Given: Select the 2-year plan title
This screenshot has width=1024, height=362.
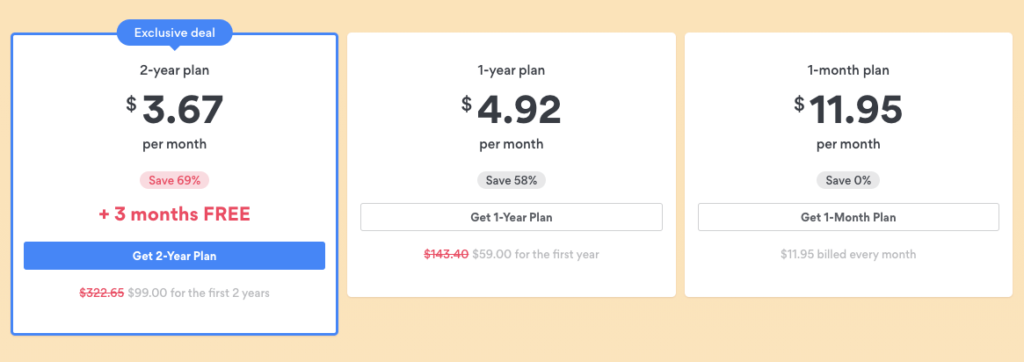Looking at the screenshot, I should click(x=174, y=70).
